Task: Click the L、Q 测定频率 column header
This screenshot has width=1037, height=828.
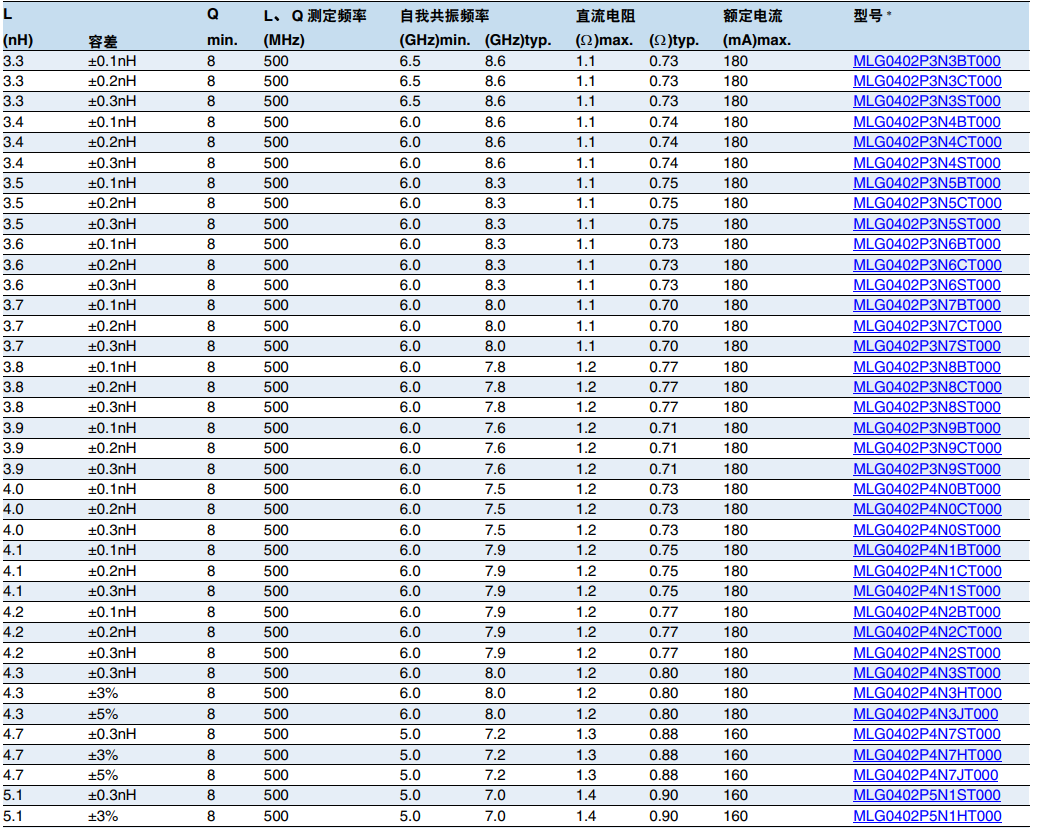Action: pyautogui.click(x=315, y=15)
